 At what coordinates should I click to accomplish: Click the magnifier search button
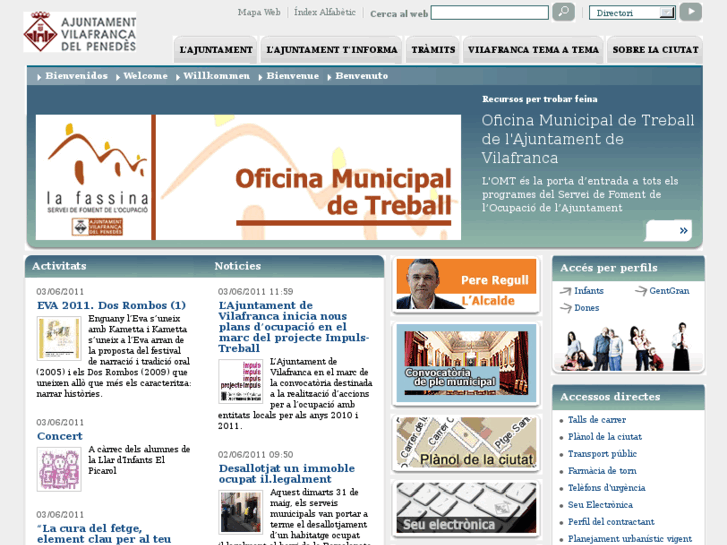[x=563, y=12]
